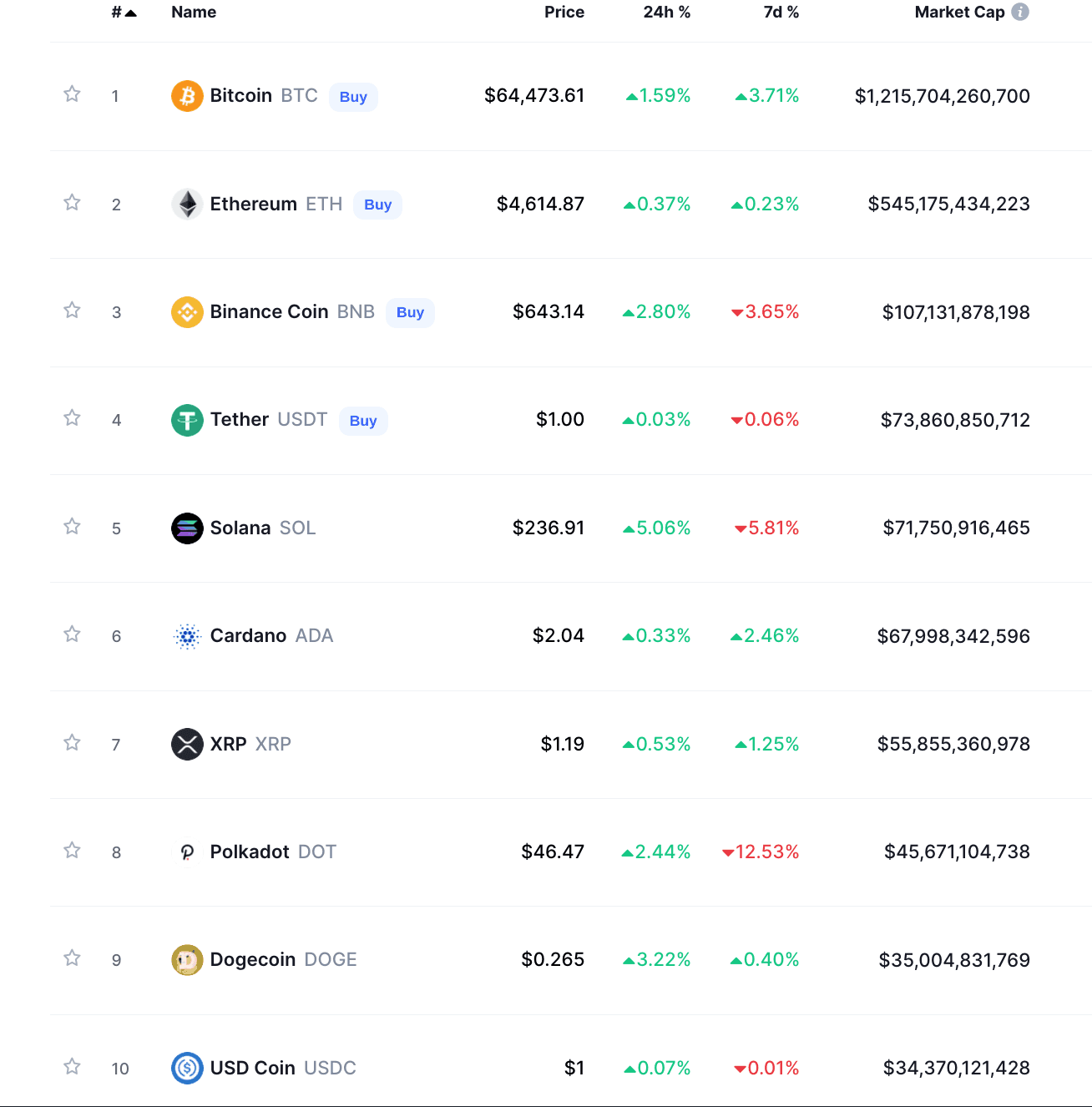
Task: Click the Dogecoin logo icon
Action: pyautogui.click(x=187, y=960)
